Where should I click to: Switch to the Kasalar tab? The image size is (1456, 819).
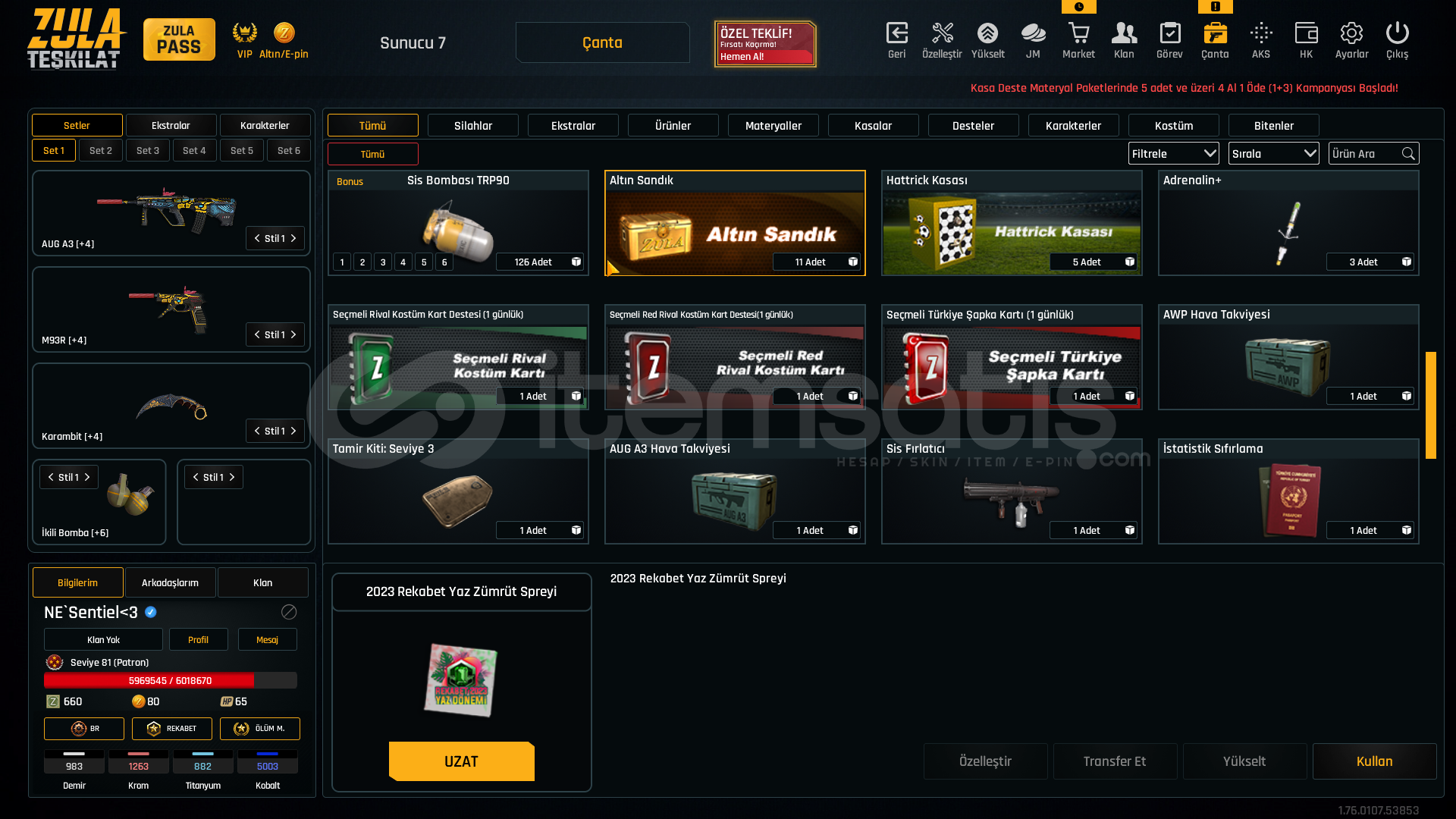[873, 125]
